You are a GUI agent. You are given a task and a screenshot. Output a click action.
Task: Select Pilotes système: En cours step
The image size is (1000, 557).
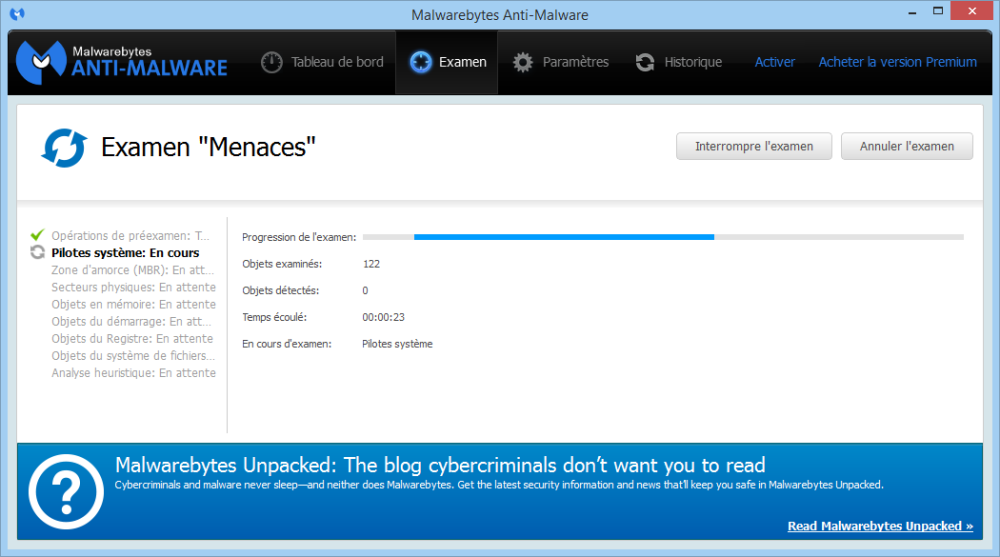pos(125,253)
